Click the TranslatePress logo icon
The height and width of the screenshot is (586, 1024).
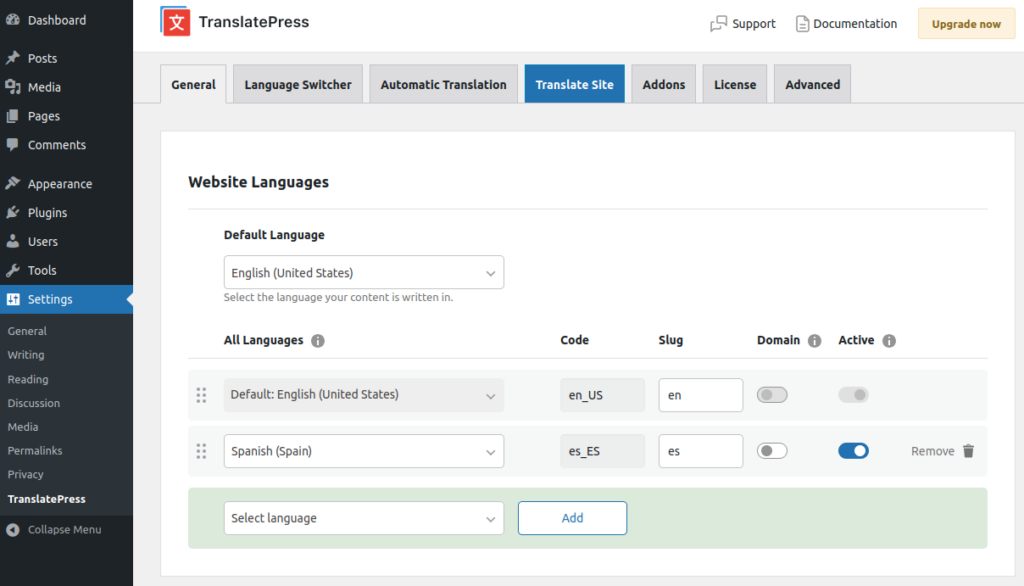176,22
